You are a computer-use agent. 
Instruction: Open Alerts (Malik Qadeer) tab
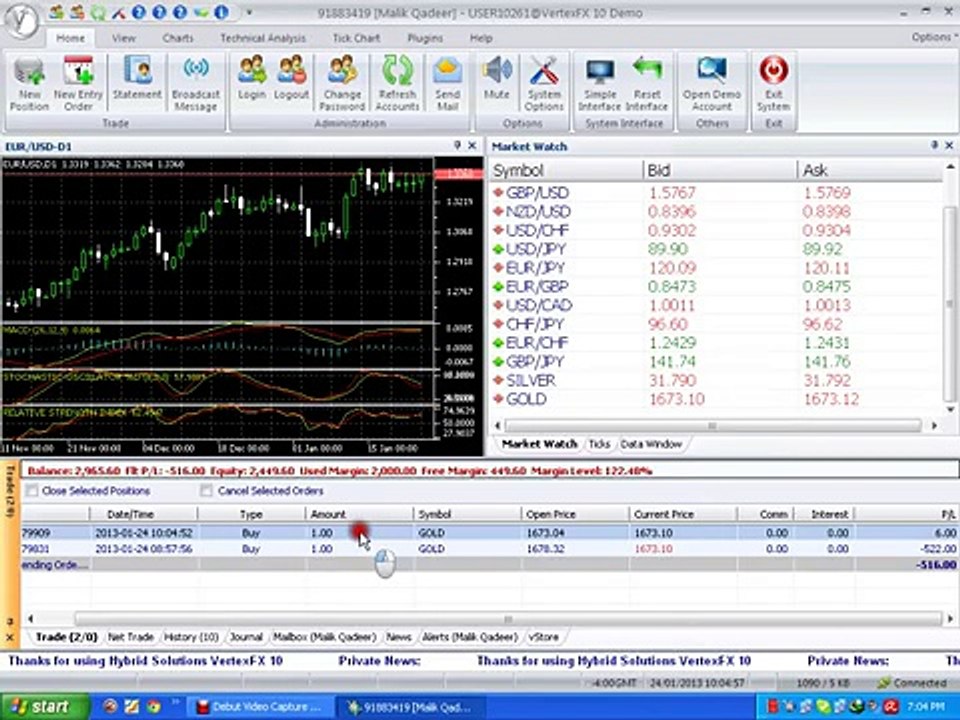click(470, 637)
